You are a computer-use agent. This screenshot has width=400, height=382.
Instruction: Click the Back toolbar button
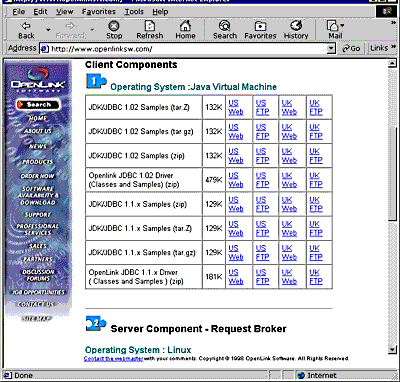pos(26,30)
